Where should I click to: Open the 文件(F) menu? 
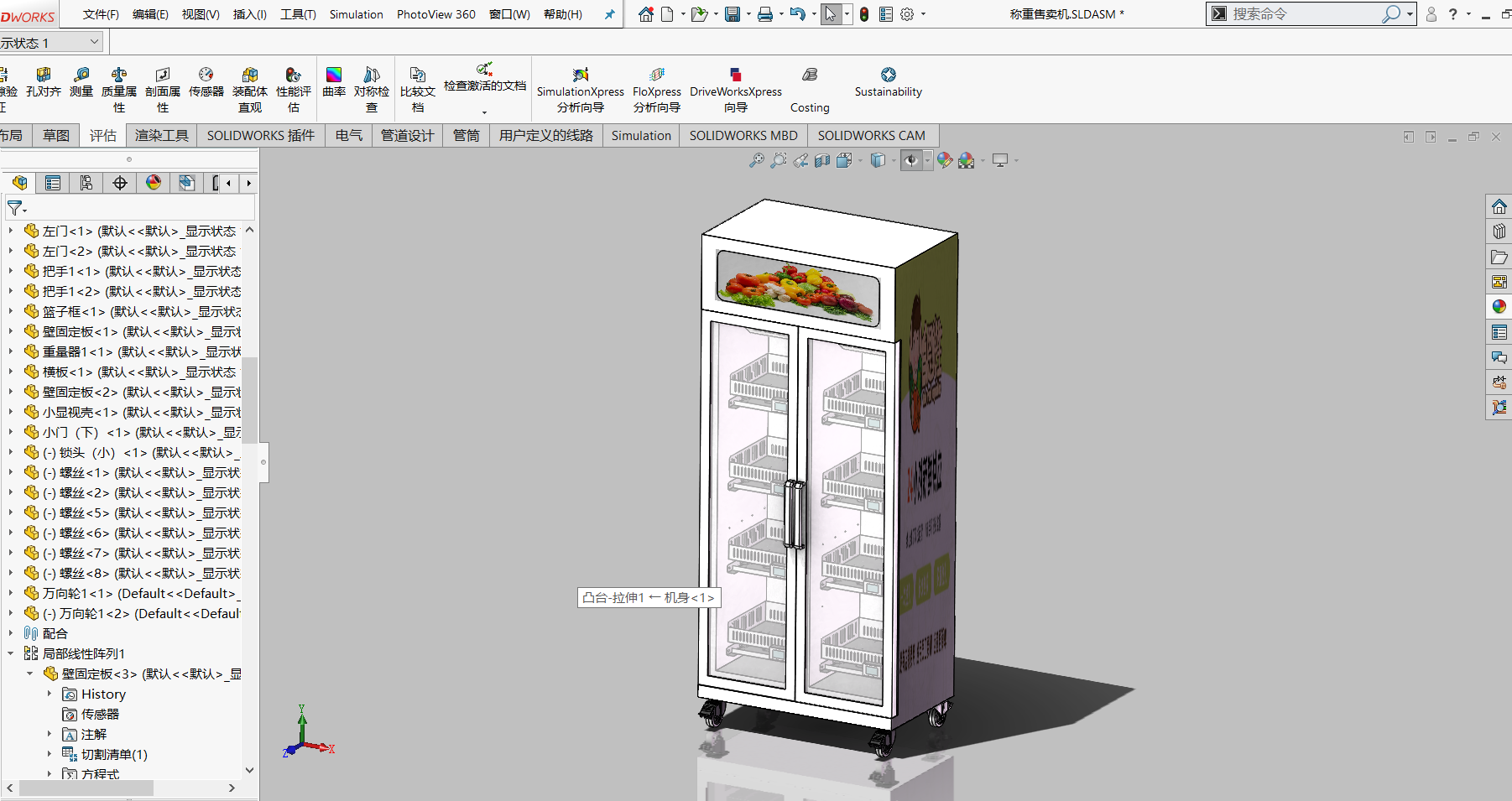tap(101, 14)
